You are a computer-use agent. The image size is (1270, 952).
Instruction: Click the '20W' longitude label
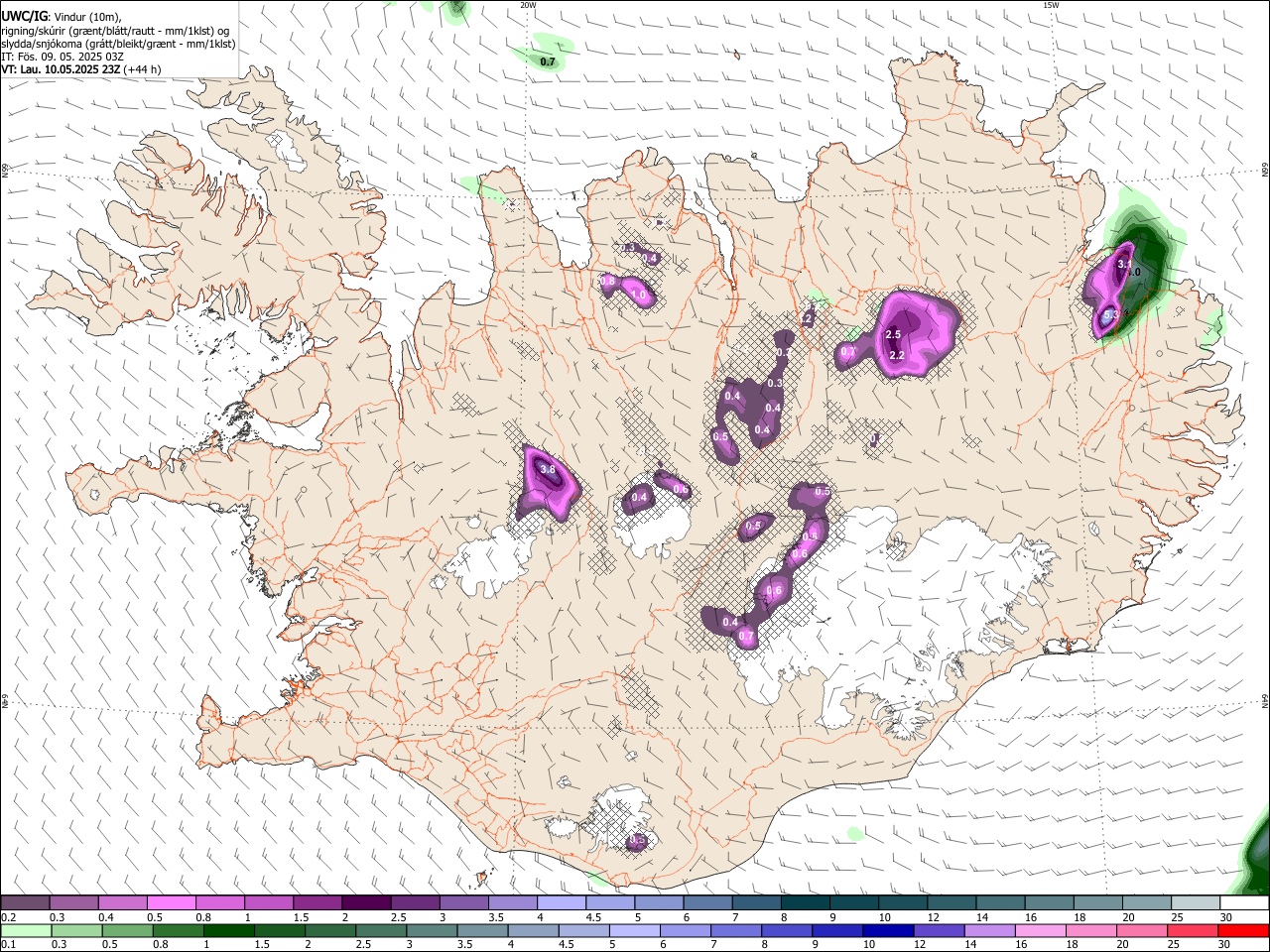click(528, 5)
